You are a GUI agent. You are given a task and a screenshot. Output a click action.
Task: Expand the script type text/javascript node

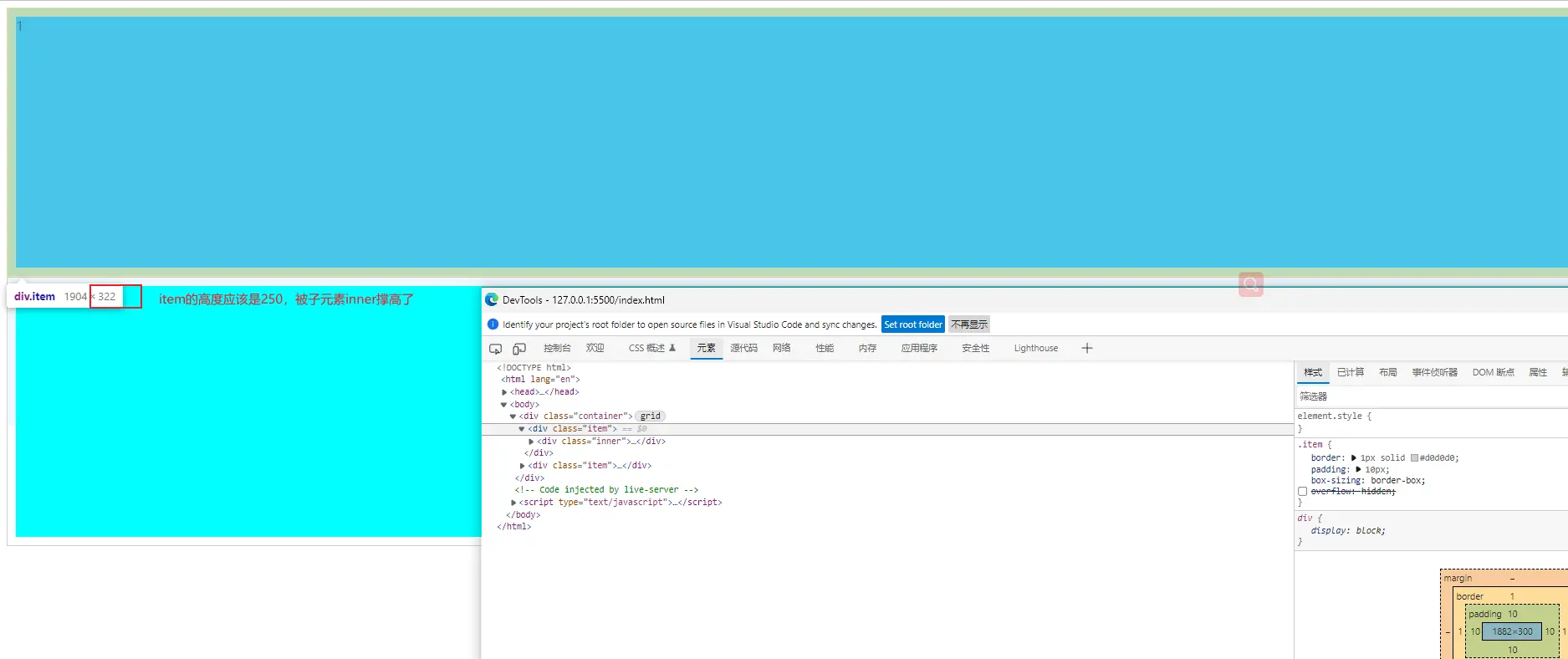tap(513, 503)
